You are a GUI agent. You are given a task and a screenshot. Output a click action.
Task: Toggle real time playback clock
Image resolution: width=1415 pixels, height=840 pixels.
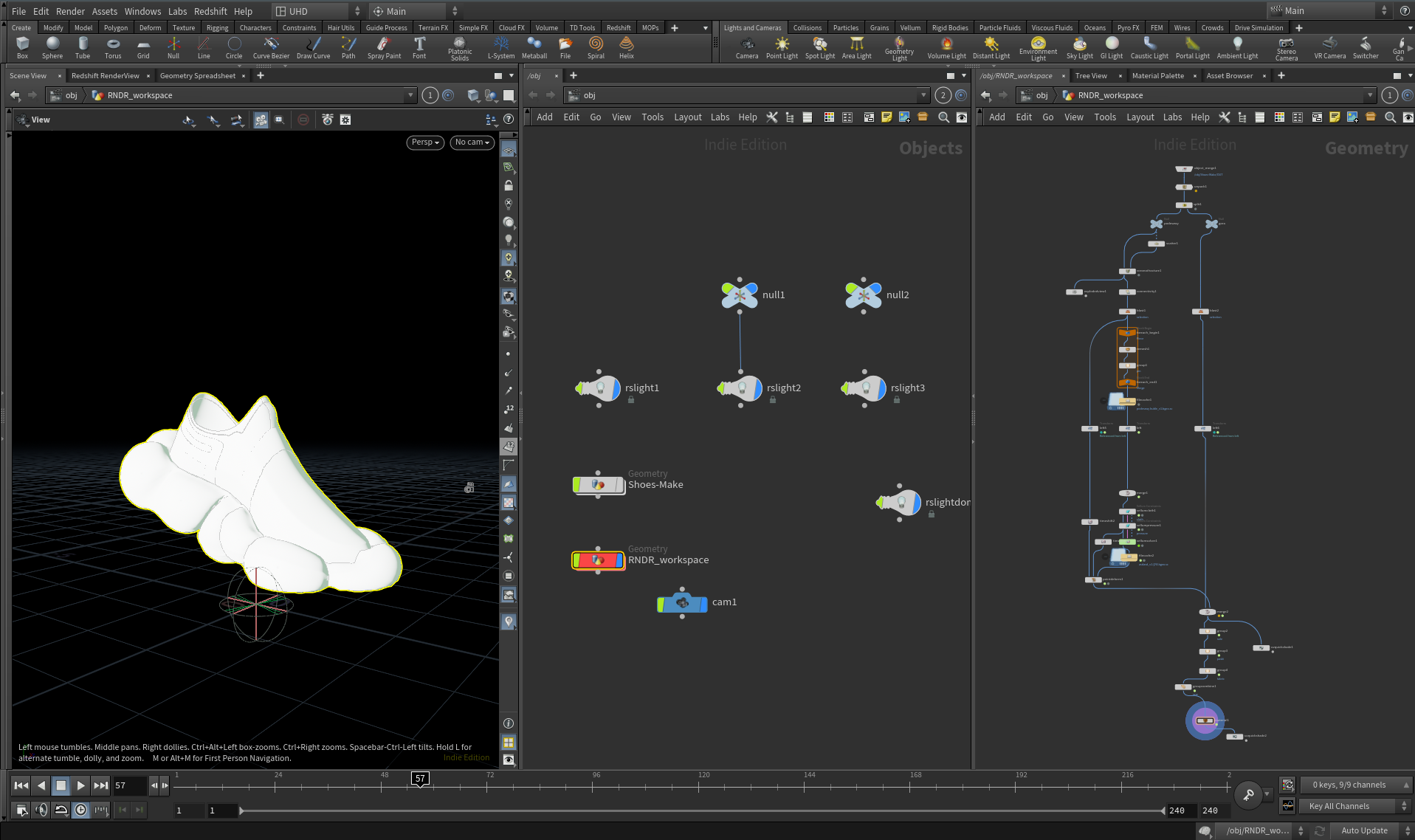[x=80, y=810]
